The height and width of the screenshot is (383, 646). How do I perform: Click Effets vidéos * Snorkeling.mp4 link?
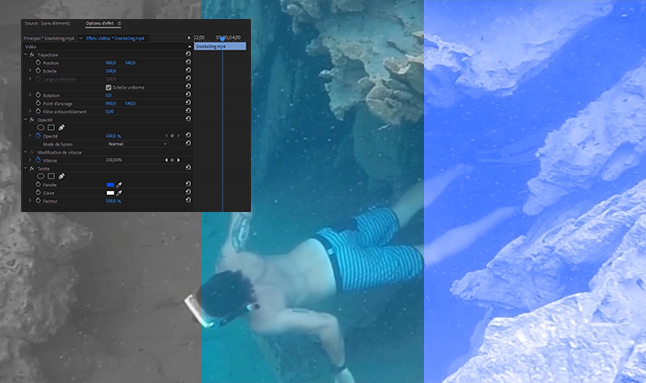point(115,38)
